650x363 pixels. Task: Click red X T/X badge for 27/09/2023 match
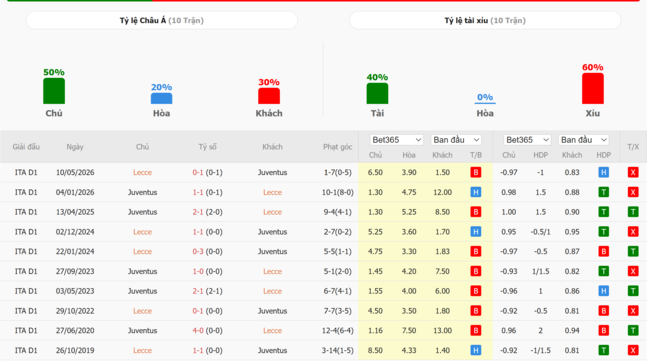(633, 271)
